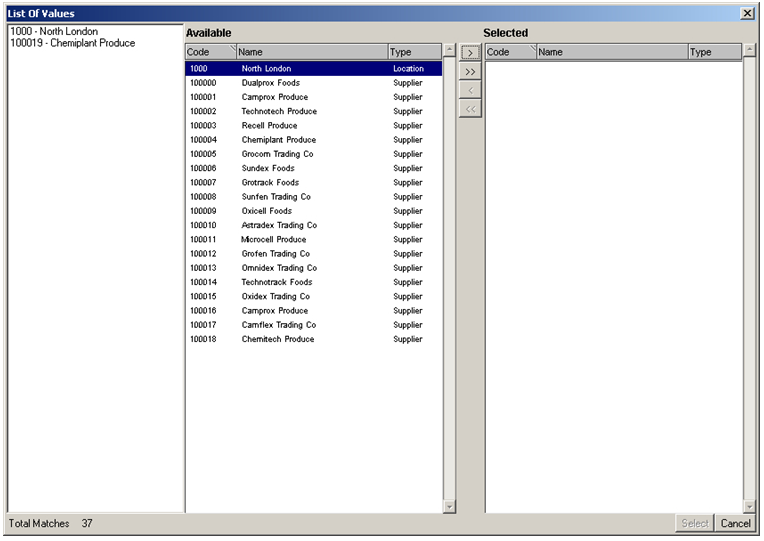This screenshot has width=764, height=541.
Task: Sort Available list by Type header
Action: [415, 52]
